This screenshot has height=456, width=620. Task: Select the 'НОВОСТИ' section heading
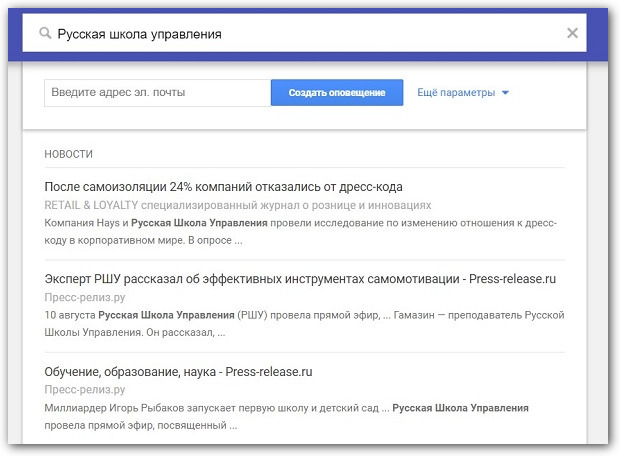69,153
